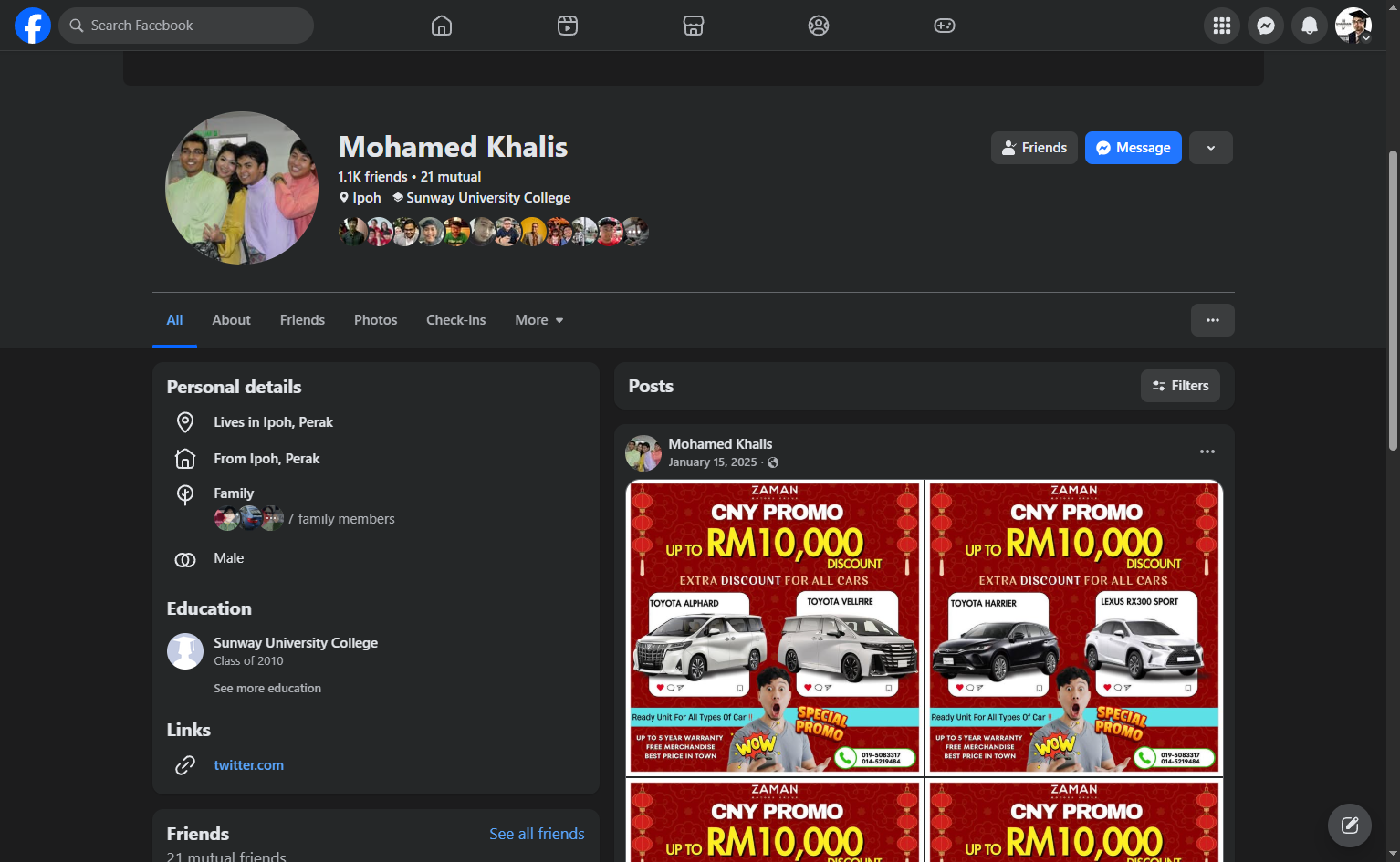Open the Gaming icon in top bar
The width and height of the screenshot is (1400, 862).
click(x=945, y=26)
